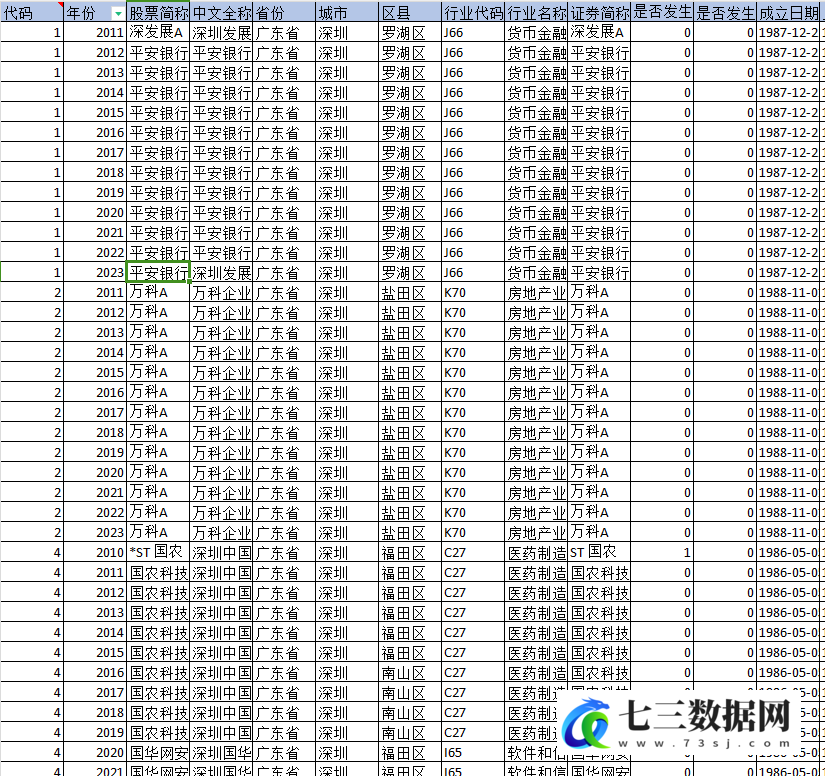Select J66 industry code in the 深发展A row
Image resolution: width=825 pixels, height=776 pixels.
[x=473, y=33]
